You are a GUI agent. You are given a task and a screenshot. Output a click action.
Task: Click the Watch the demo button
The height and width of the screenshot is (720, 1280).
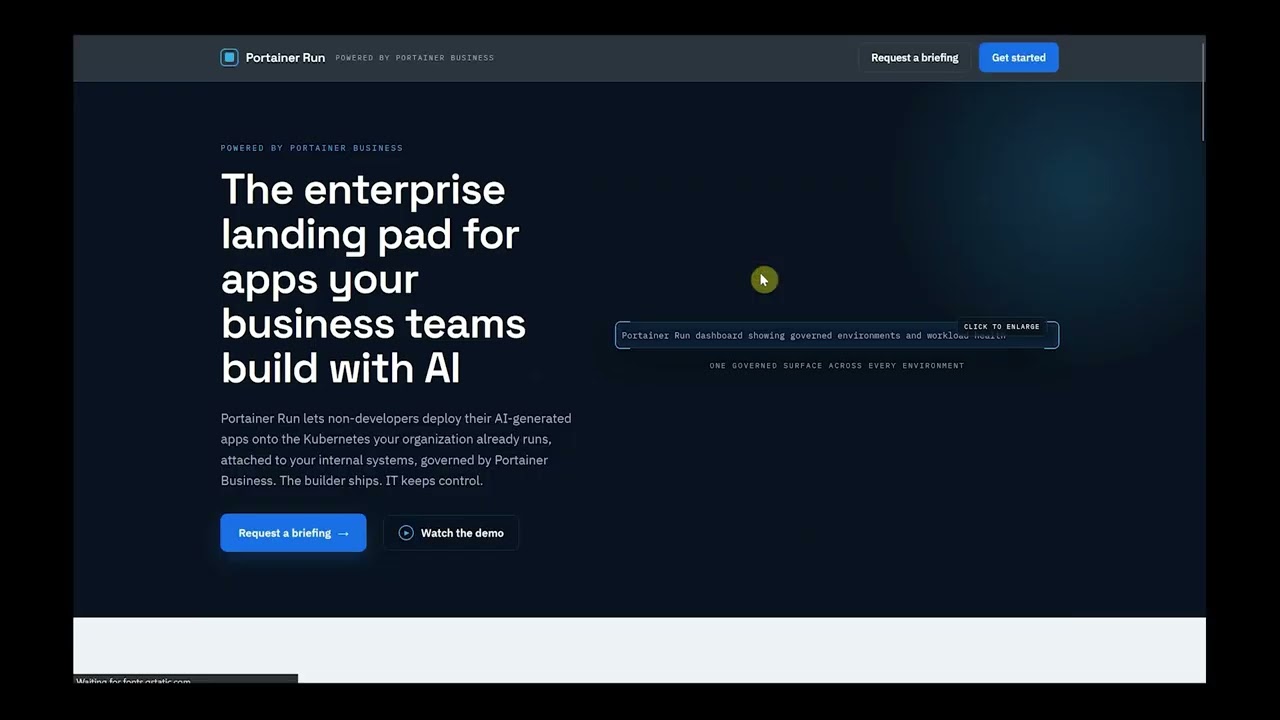point(451,533)
